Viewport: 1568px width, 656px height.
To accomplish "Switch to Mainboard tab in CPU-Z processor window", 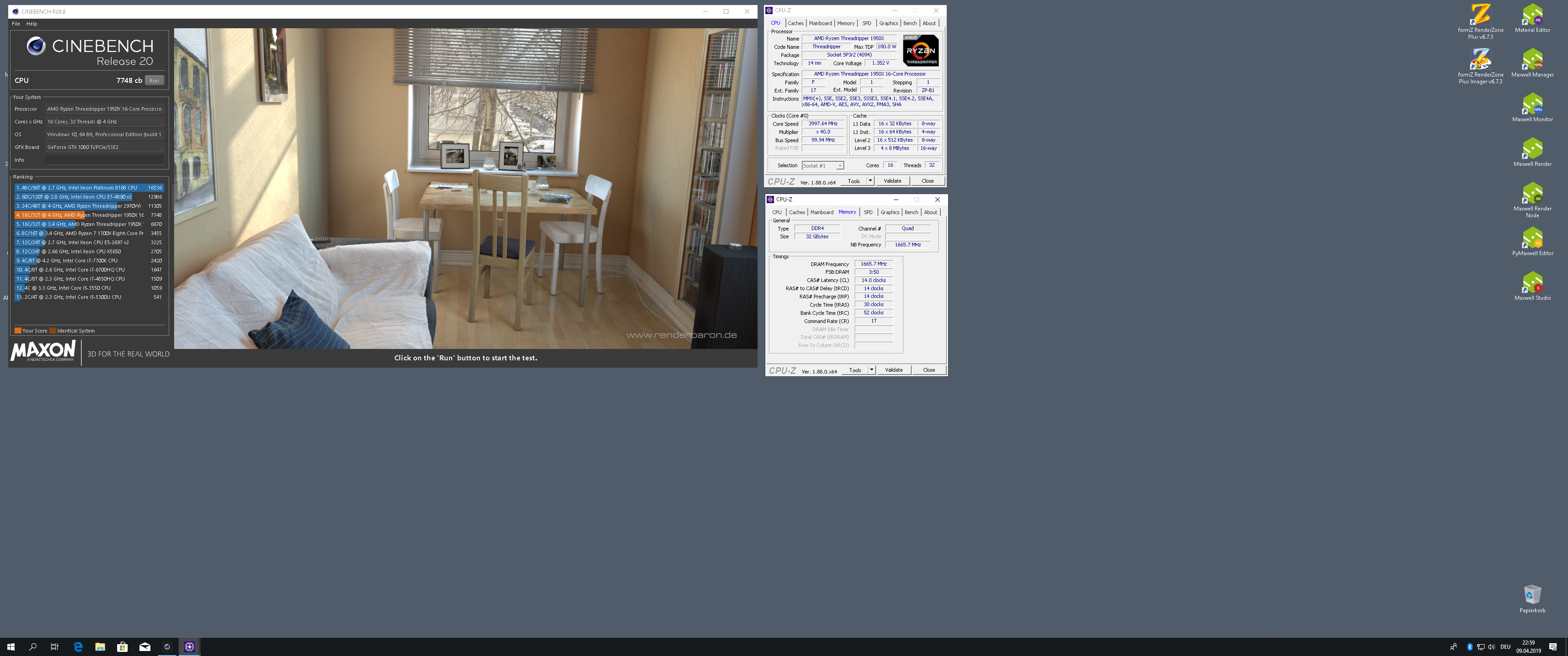I will click(x=820, y=23).
